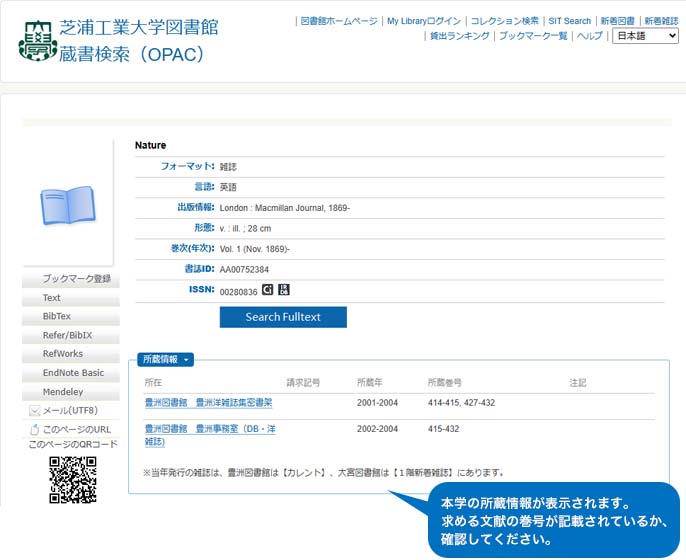Click the 415-432 volumes cell

[x=444, y=429]
